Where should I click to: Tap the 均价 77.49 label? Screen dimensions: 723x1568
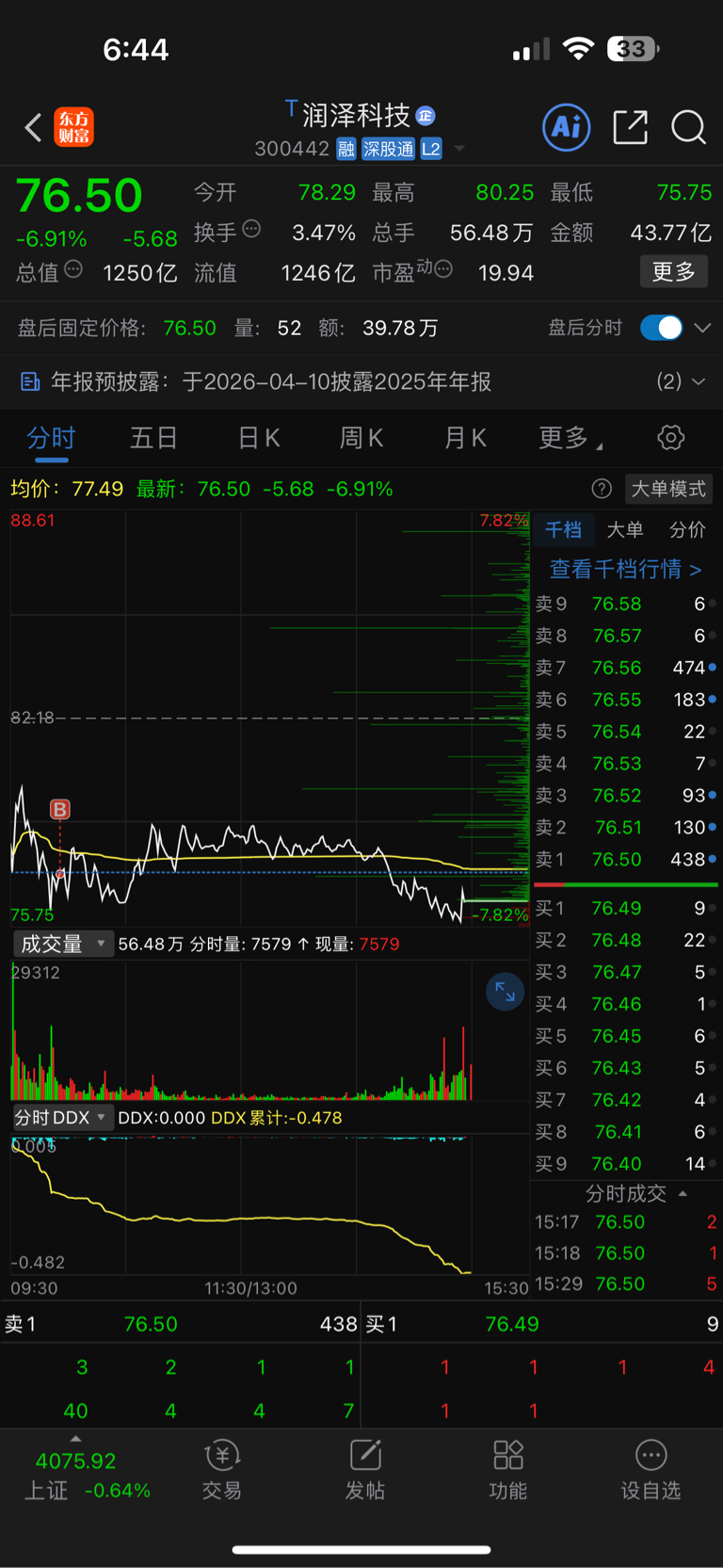(67, 489)
